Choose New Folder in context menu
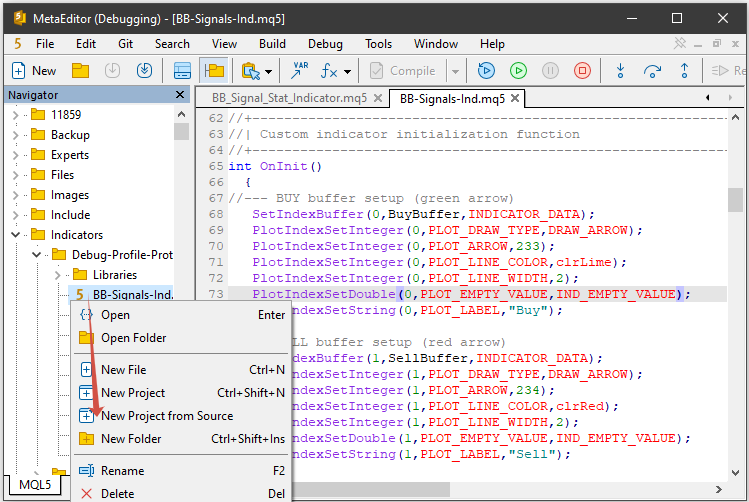The width and height of the screenshot is (749, 502). (x=182, y=438)
